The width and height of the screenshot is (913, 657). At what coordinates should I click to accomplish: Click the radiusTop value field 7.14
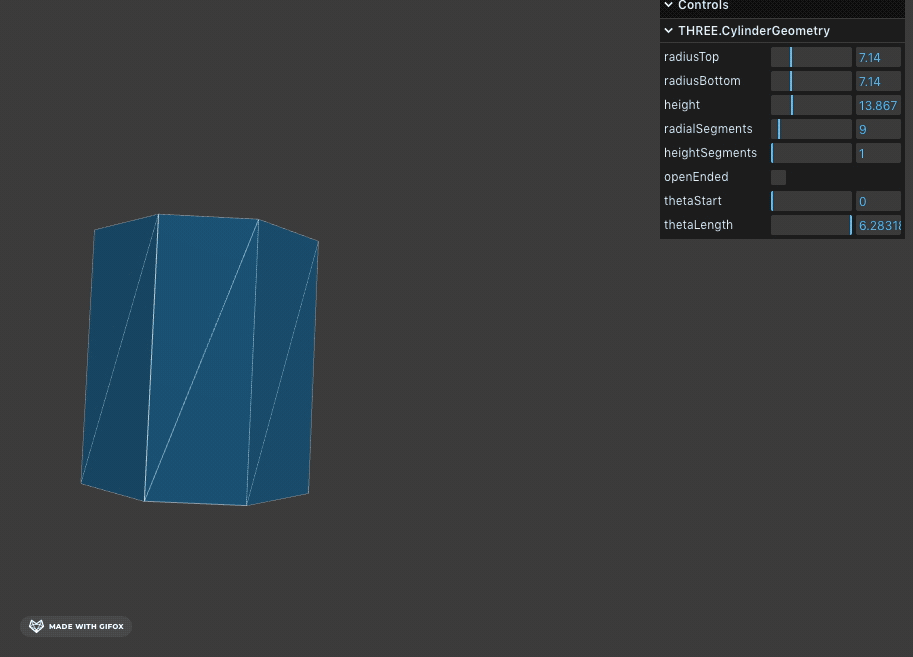pyautogui.click(x=878, y=57)
